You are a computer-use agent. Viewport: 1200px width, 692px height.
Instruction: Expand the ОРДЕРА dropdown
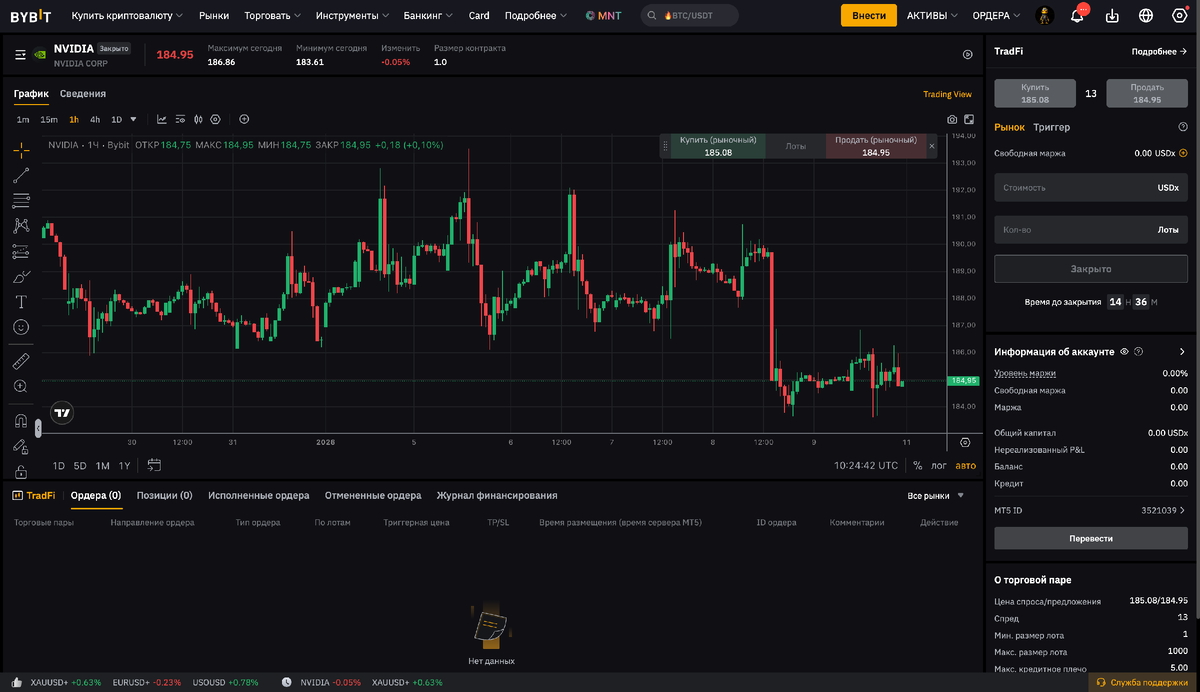[x=996, y=16]
